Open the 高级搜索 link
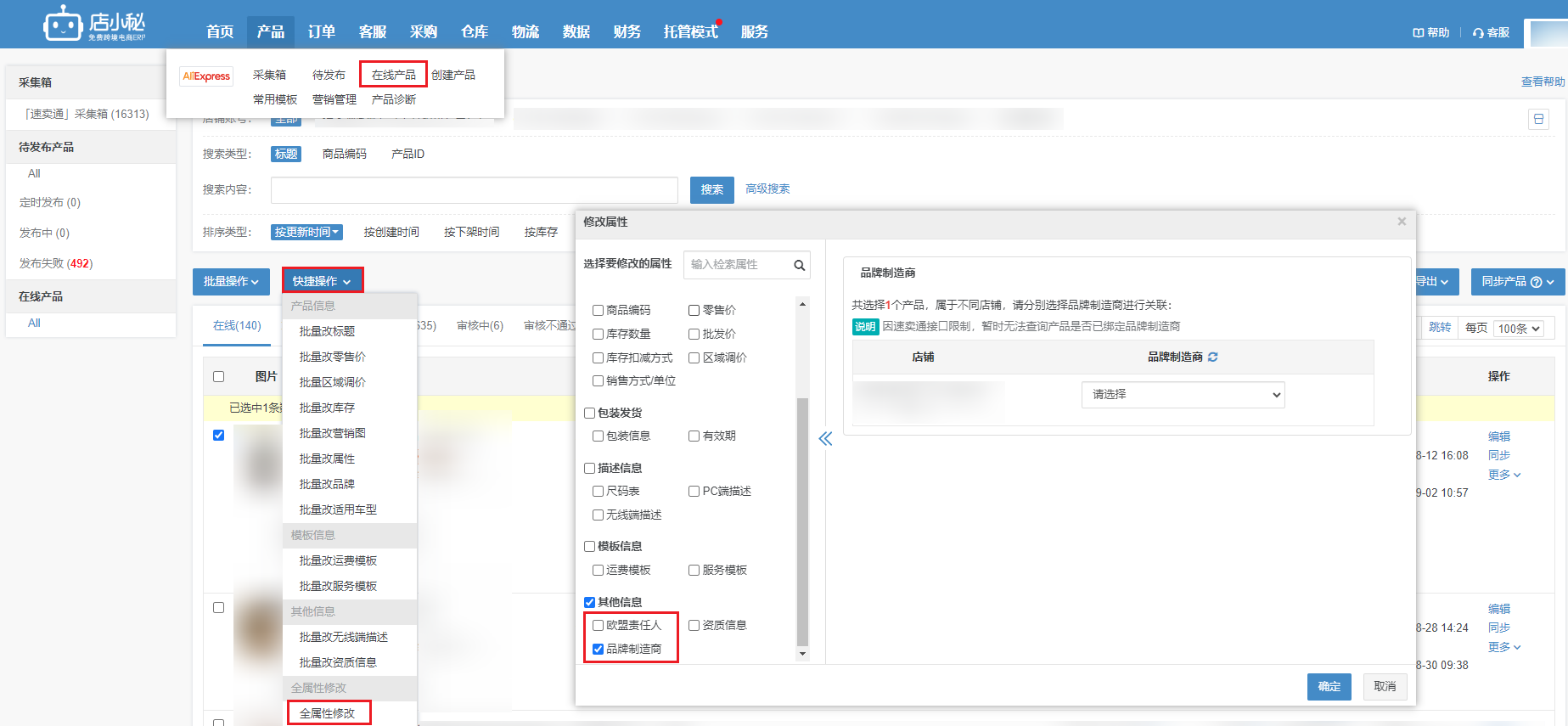The image size is (1568, 726). (767, 189)
